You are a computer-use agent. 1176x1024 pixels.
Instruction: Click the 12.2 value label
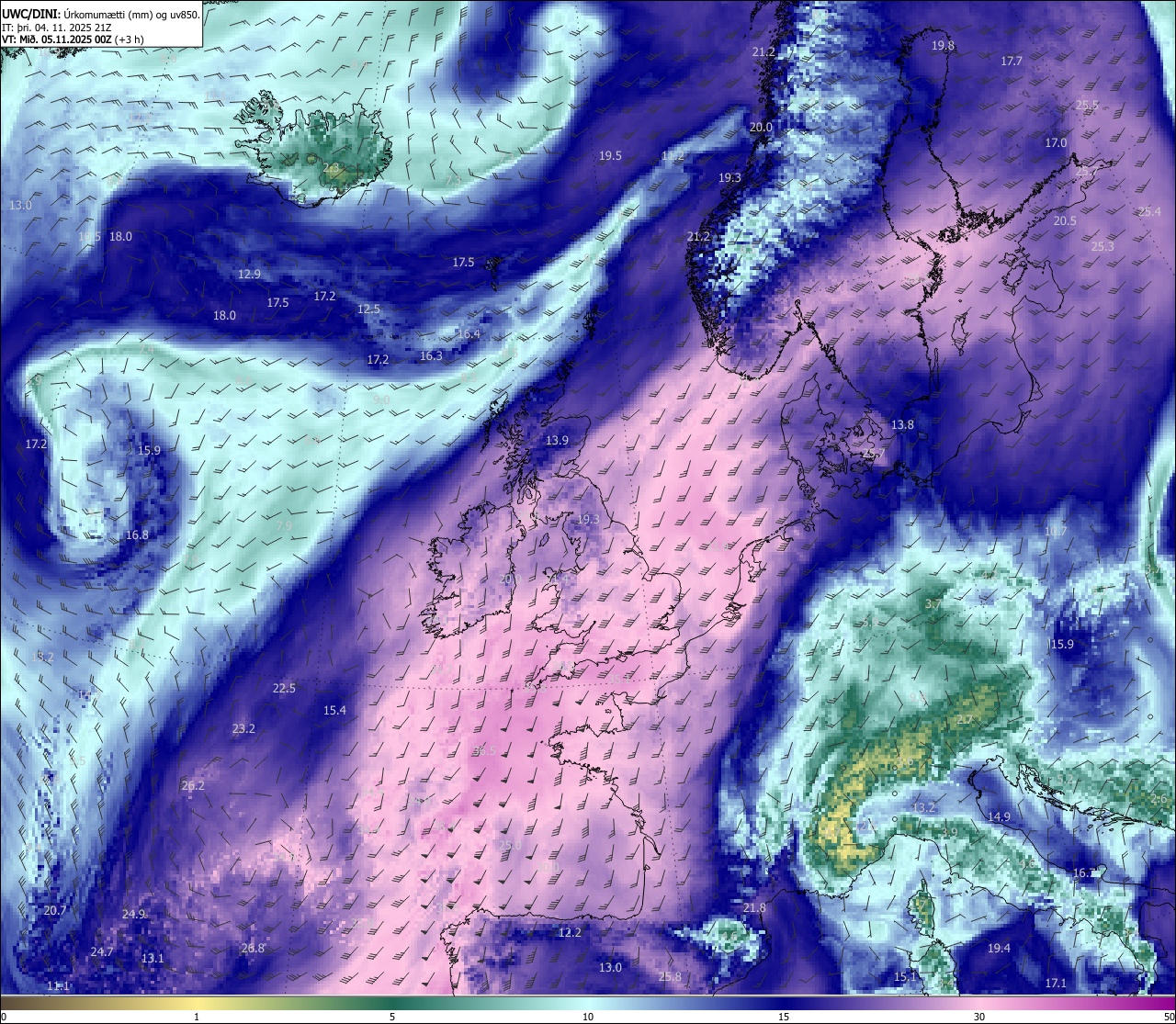pos(570,932)
